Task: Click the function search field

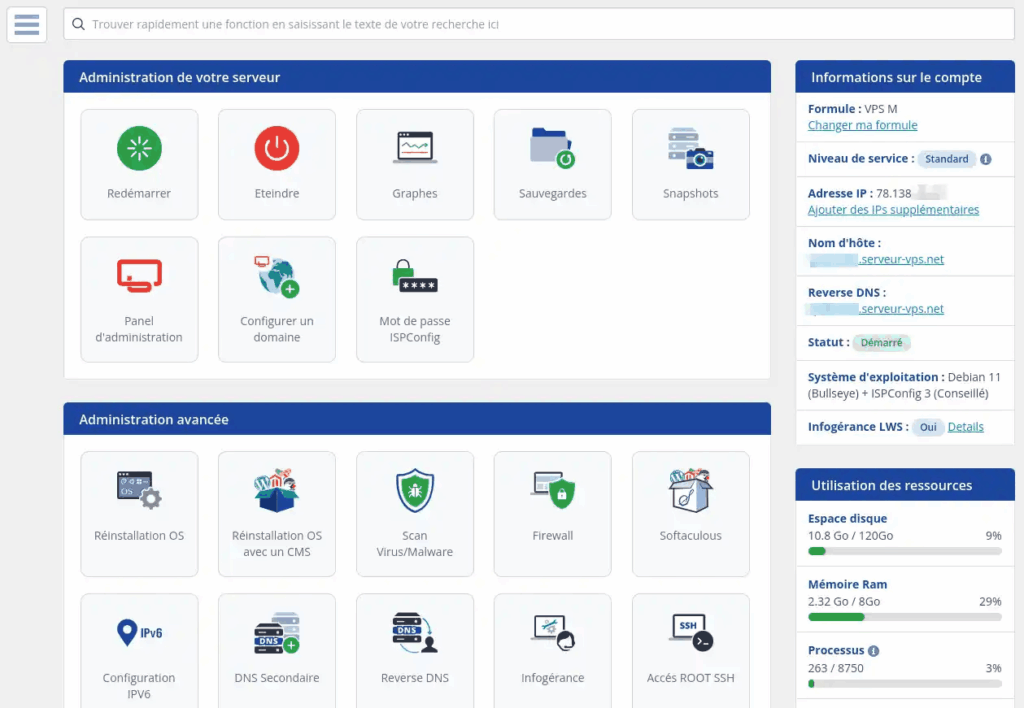Action: (x=538, y=24)
